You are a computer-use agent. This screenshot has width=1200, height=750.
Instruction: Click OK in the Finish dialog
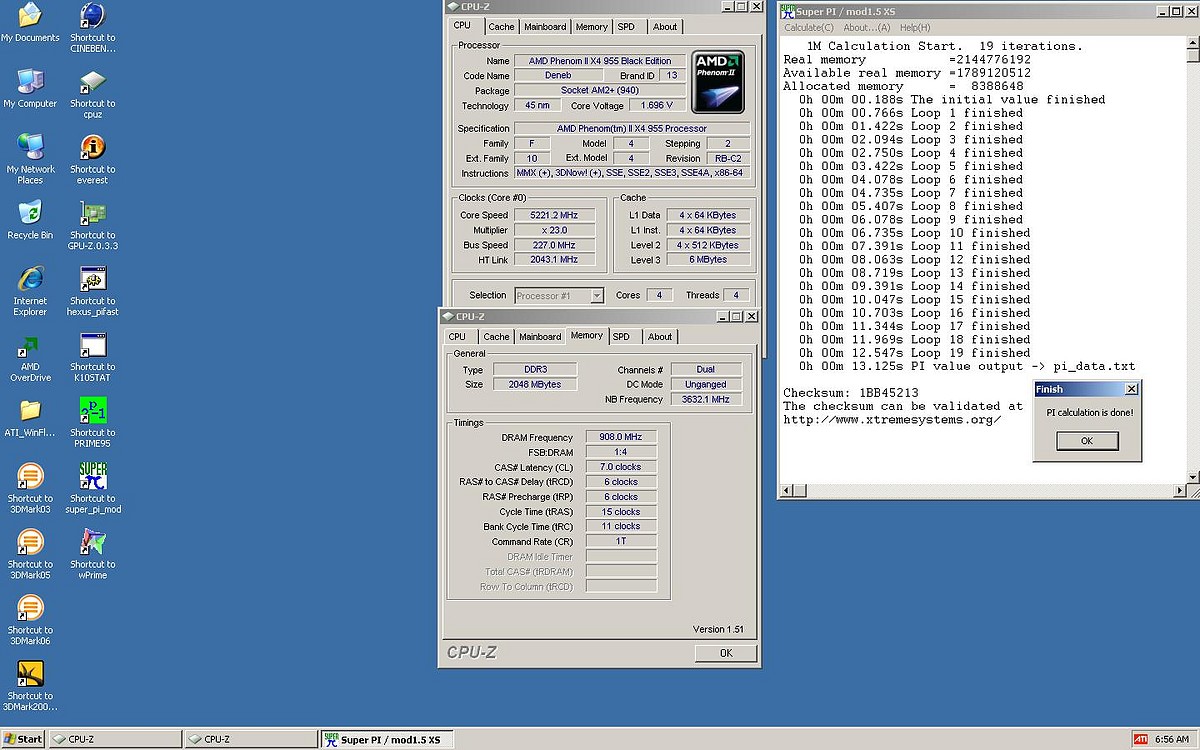1086,441
